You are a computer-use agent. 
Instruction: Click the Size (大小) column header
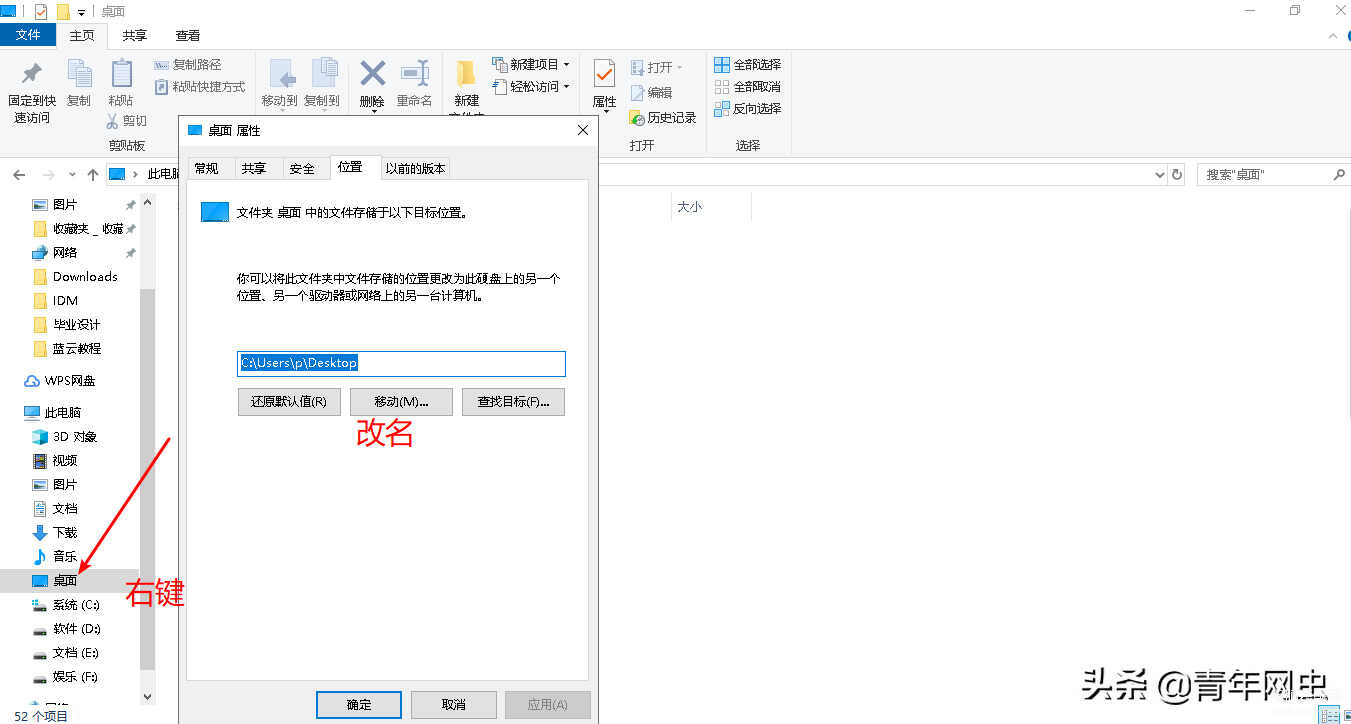(690, 207)
